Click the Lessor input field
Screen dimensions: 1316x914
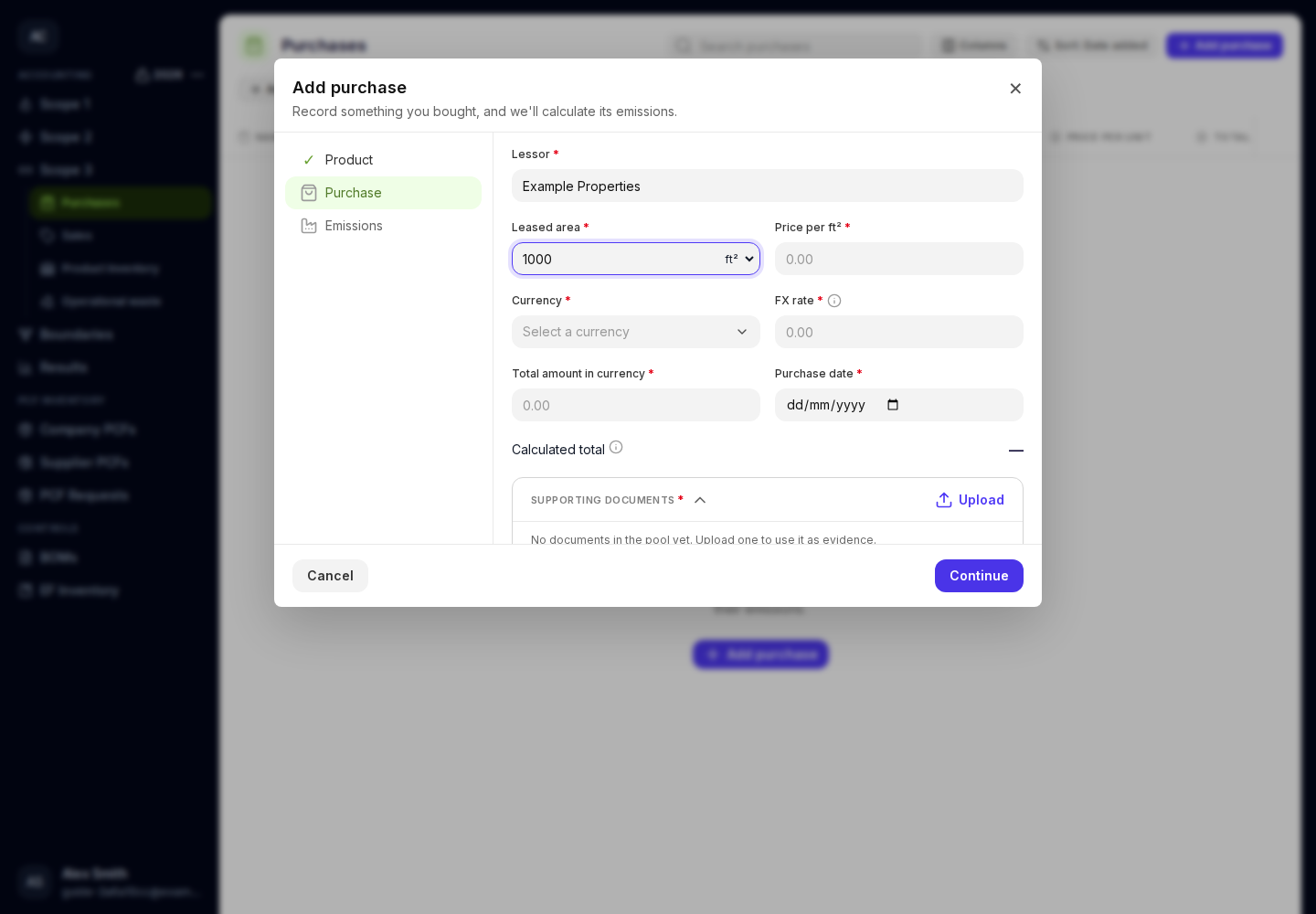point(768,186)
